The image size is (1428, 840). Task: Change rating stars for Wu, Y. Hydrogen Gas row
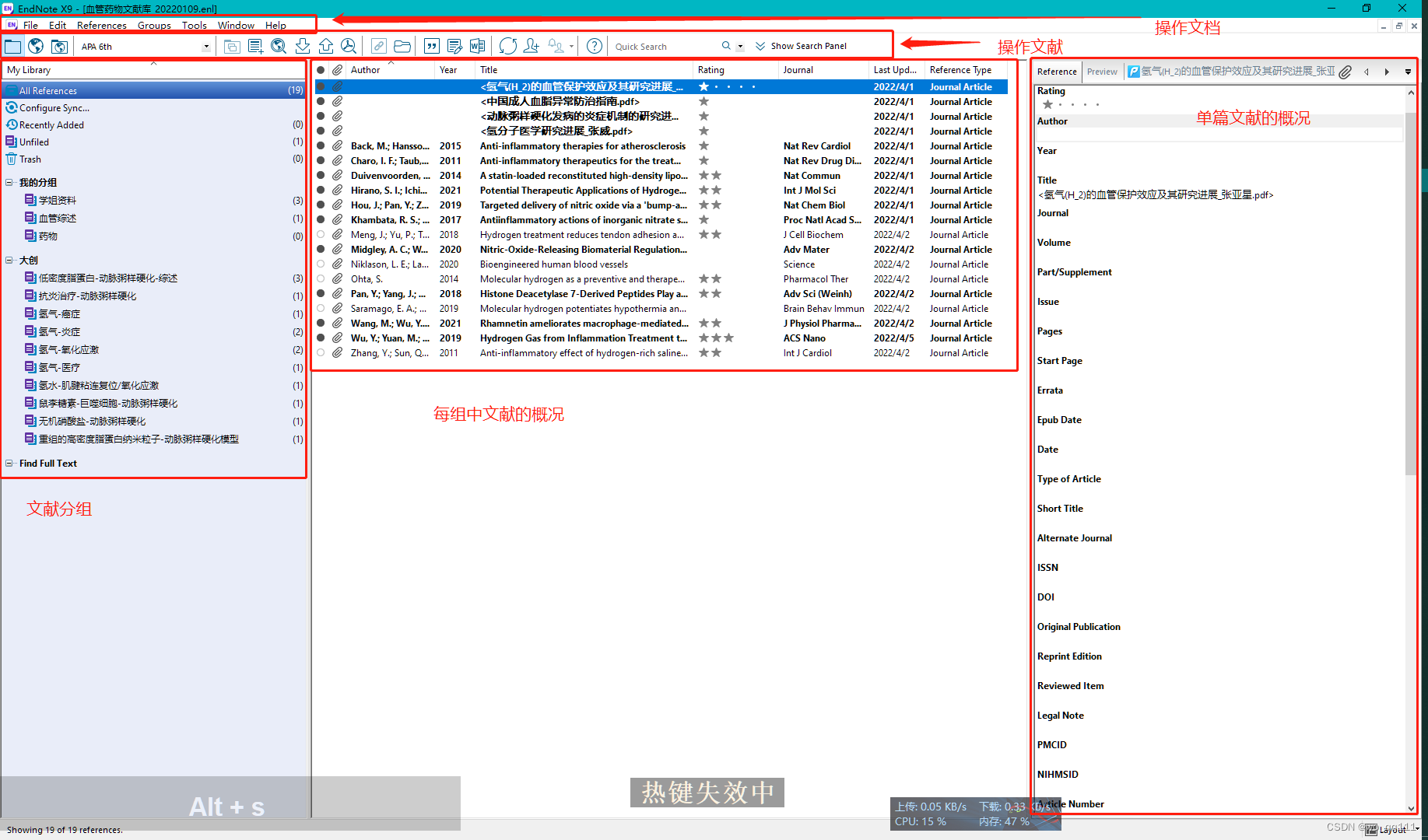tap(716, 338)
